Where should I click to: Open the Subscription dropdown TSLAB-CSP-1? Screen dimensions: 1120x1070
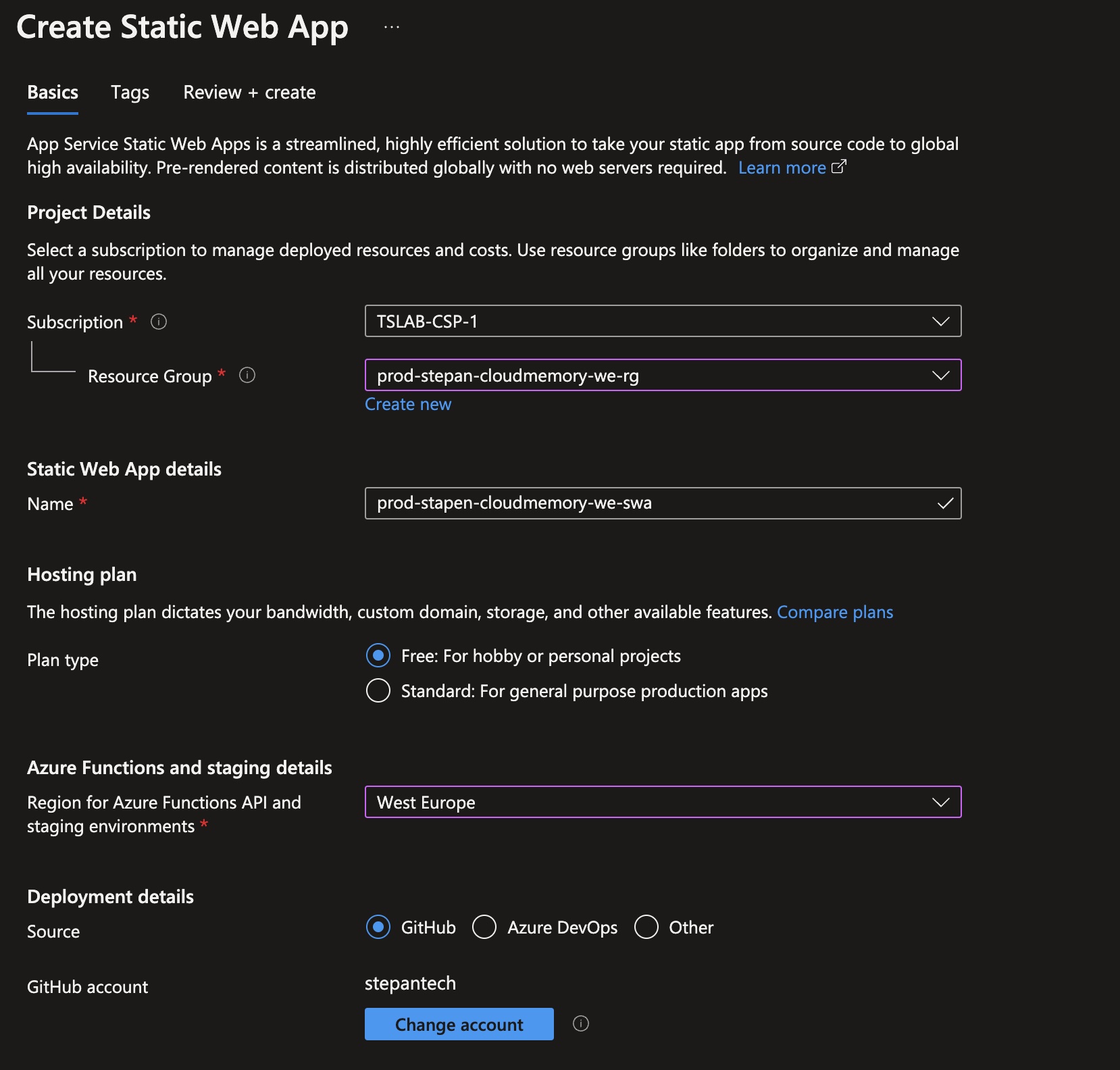click(662, 321)
